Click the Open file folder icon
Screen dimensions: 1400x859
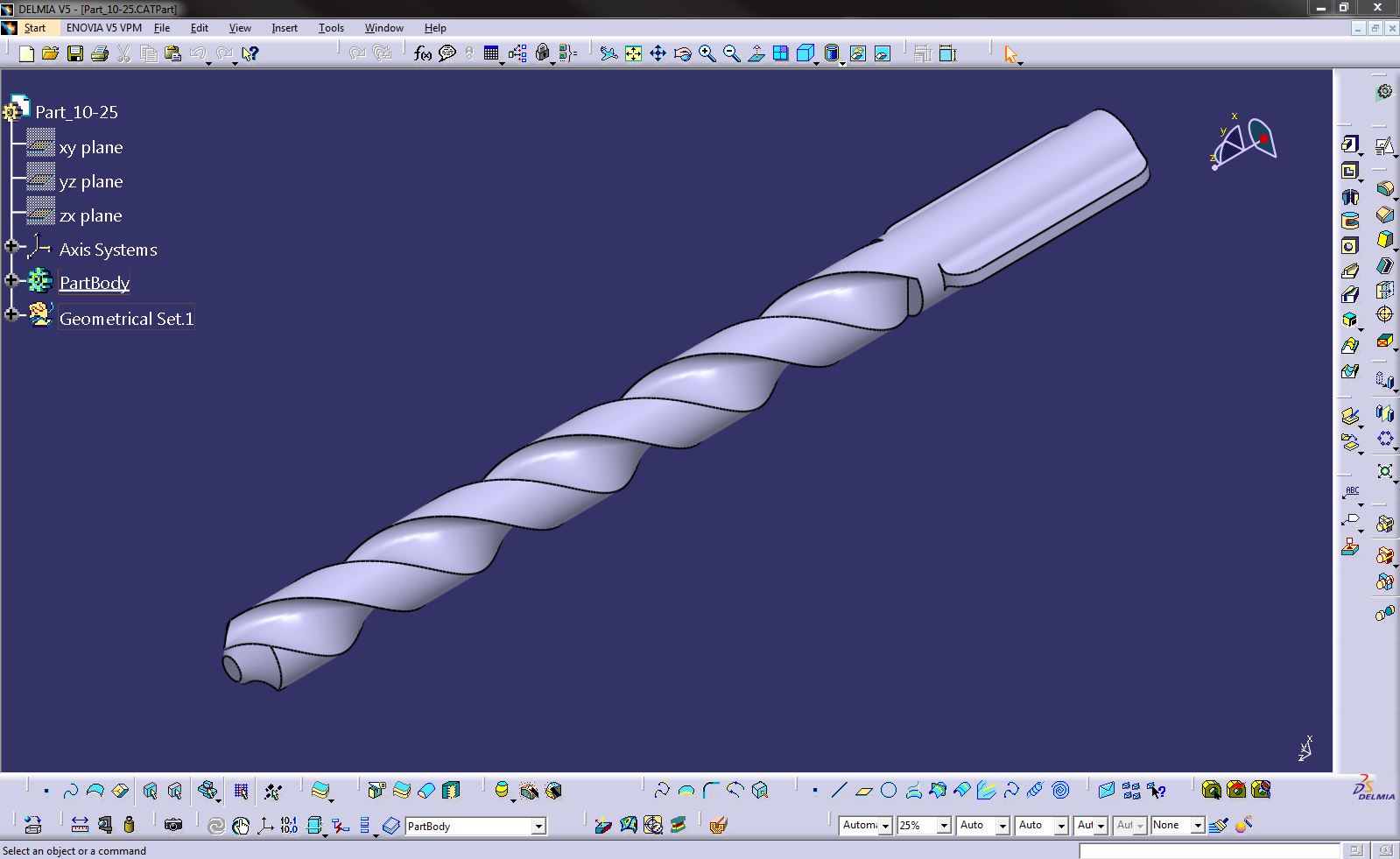coord(50,54)
